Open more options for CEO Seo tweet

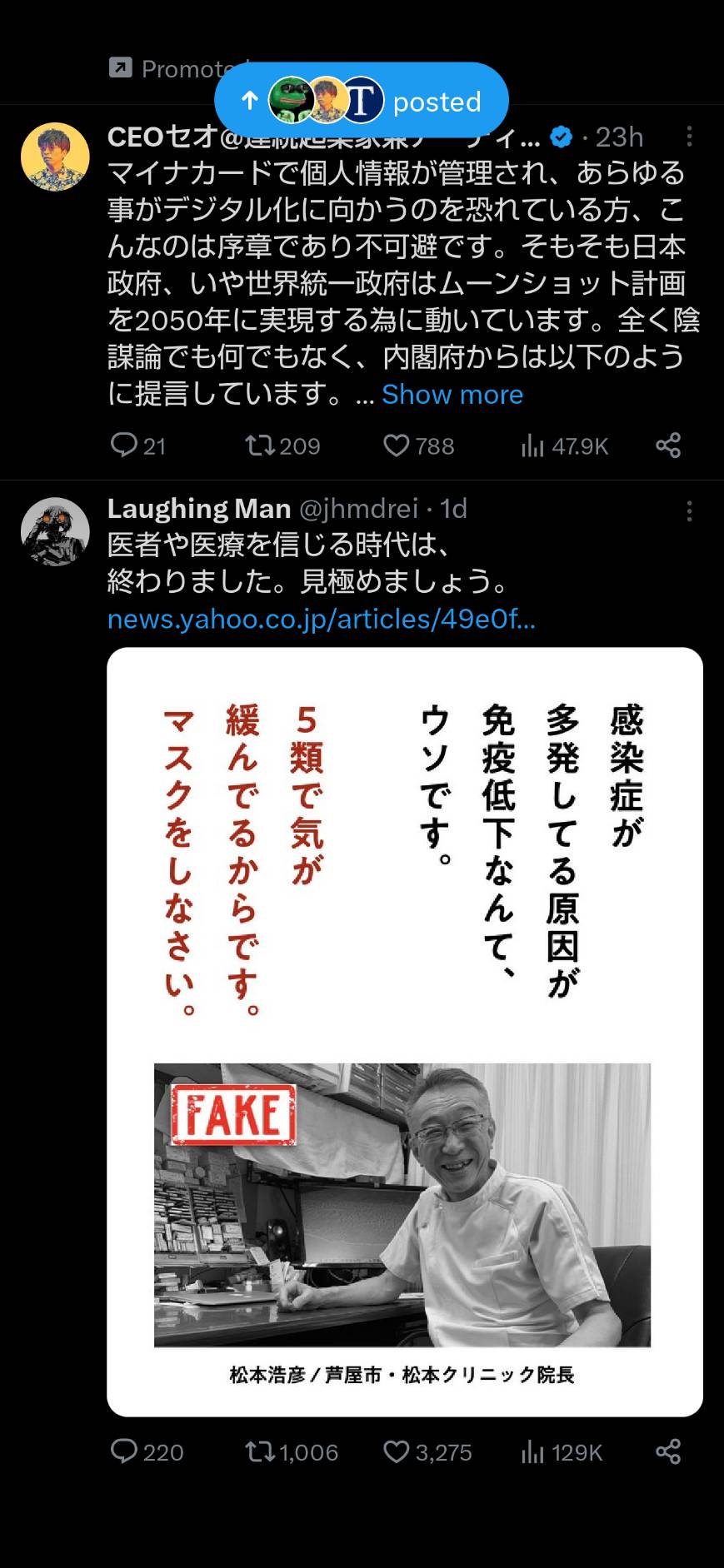[x=689, y=137]
